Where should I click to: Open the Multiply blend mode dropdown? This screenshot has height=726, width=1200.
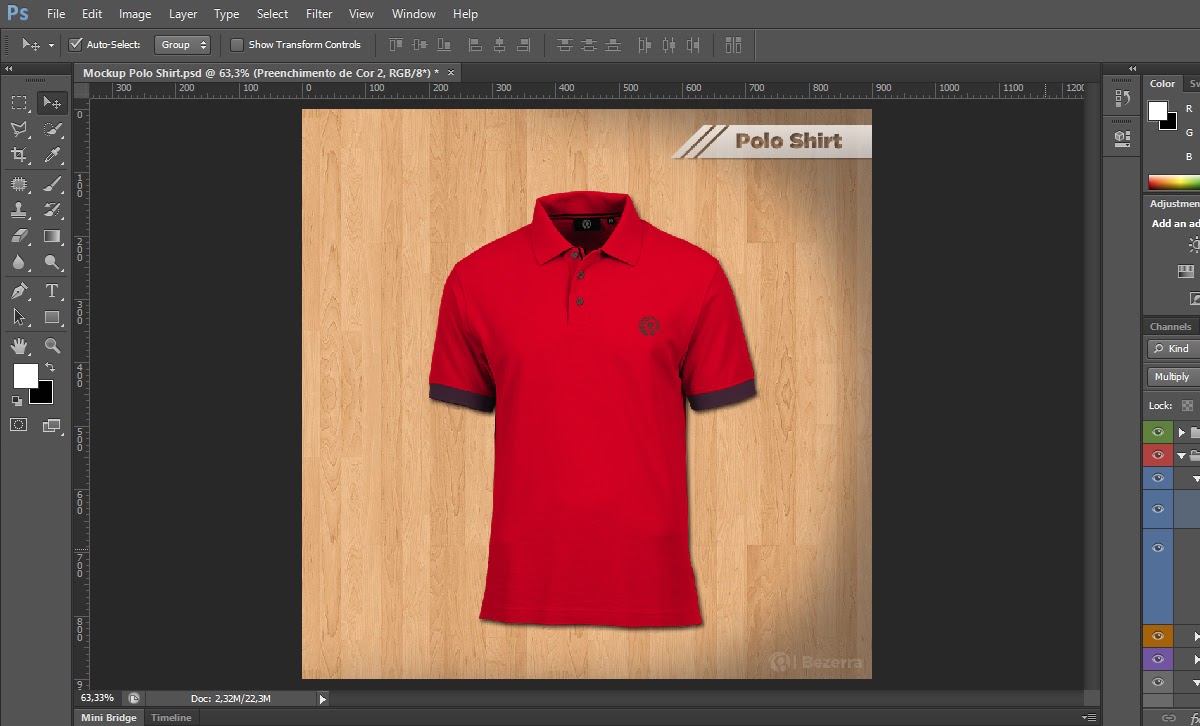point(1172,377)
